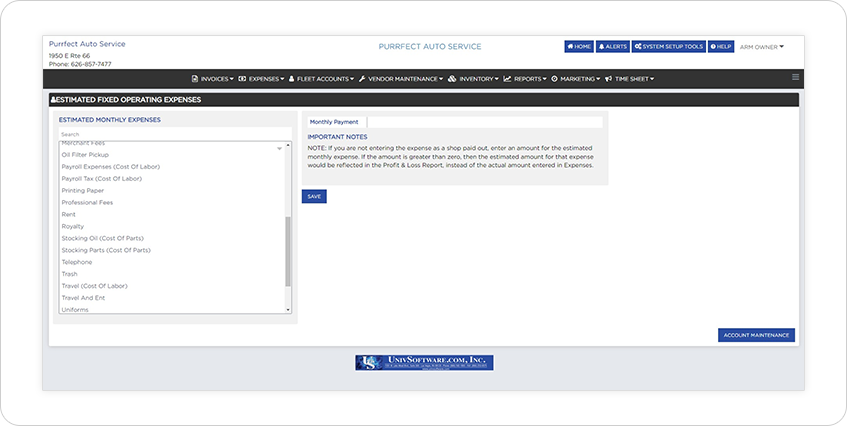
Task: Click the Monthly Payment input field
Action: 485,122
